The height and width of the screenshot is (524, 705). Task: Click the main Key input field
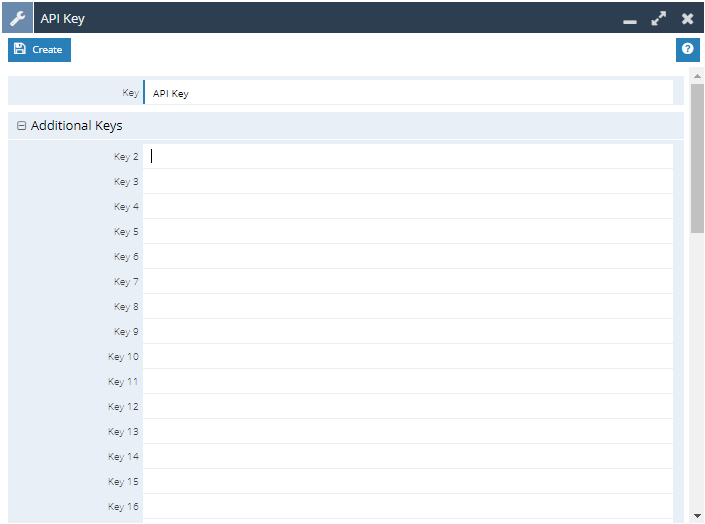tap(408, 93)
